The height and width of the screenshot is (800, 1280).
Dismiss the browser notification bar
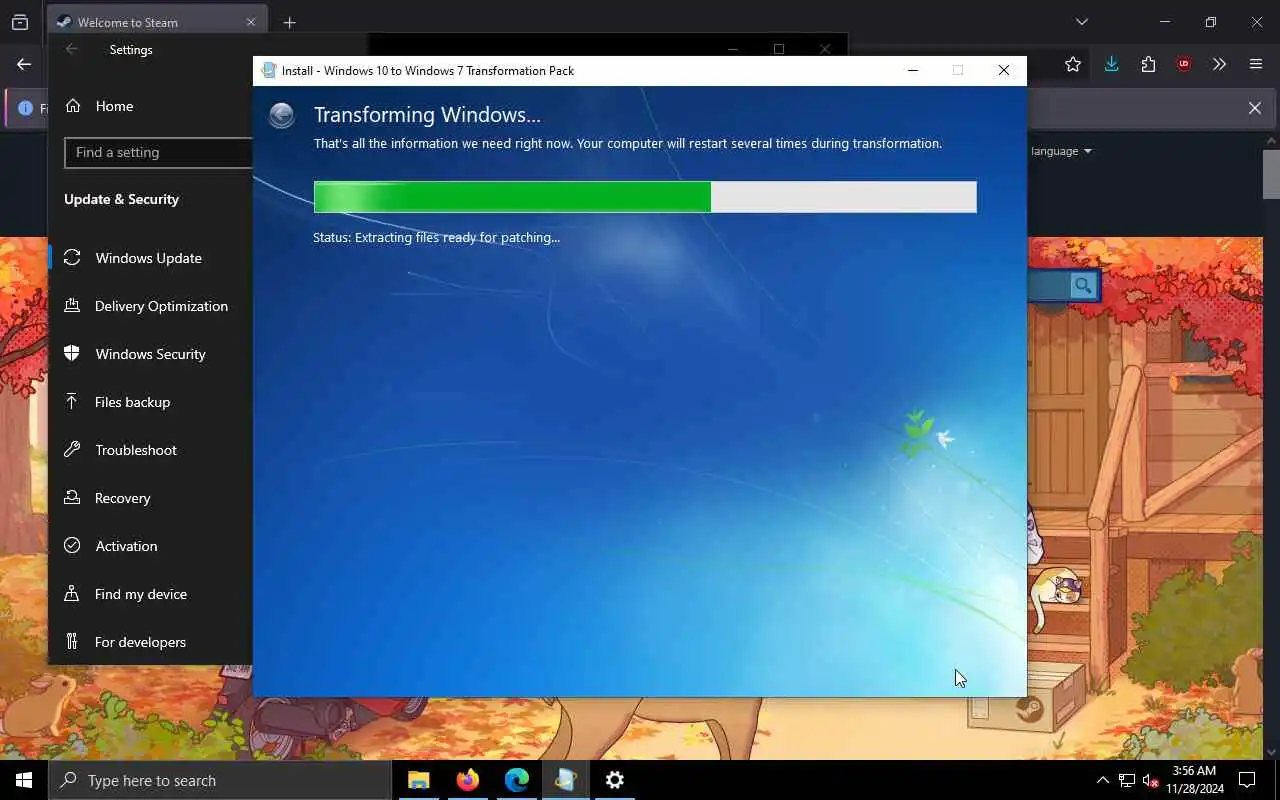coord(1254,108)
